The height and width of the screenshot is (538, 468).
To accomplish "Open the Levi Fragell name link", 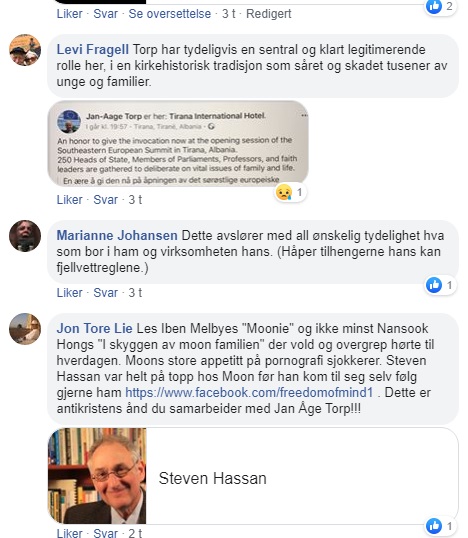I will click(93, 49).
